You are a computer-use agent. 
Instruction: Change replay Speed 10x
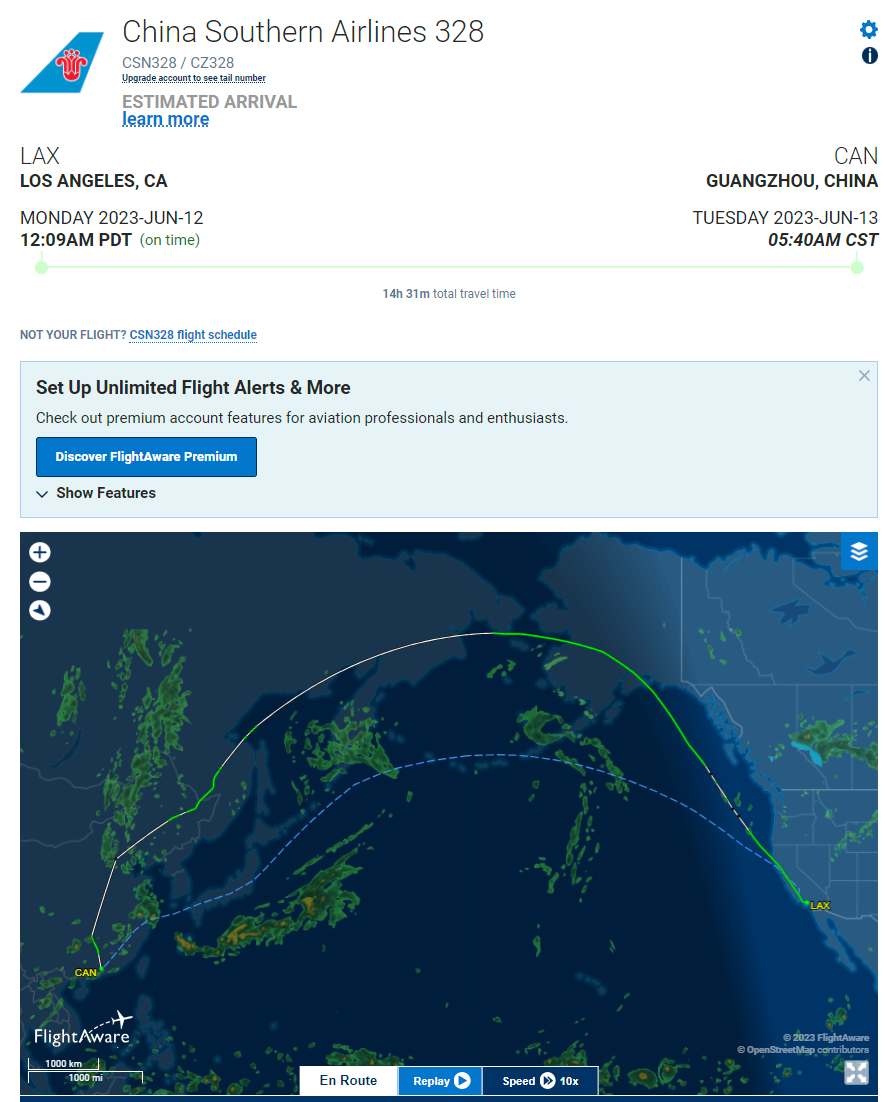click(x=540, y=1081)
